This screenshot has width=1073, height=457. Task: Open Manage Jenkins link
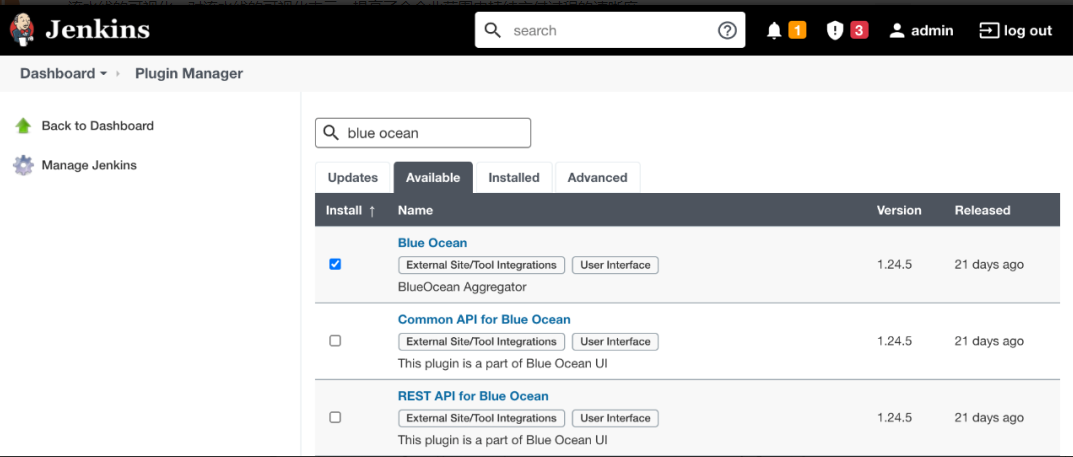click(89, 166)
